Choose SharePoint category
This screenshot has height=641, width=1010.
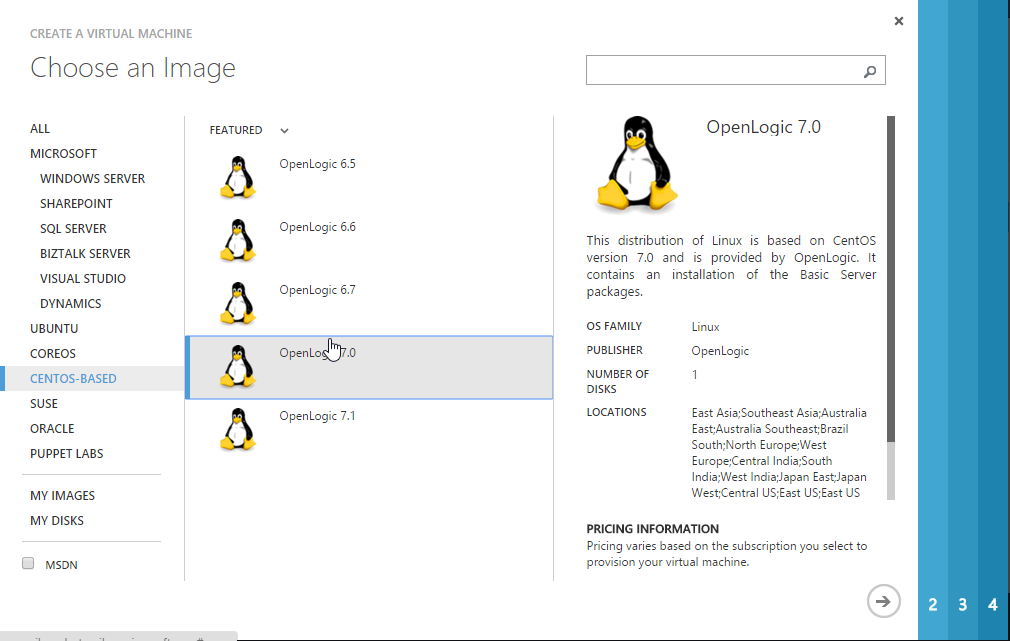tap(76, 204)
